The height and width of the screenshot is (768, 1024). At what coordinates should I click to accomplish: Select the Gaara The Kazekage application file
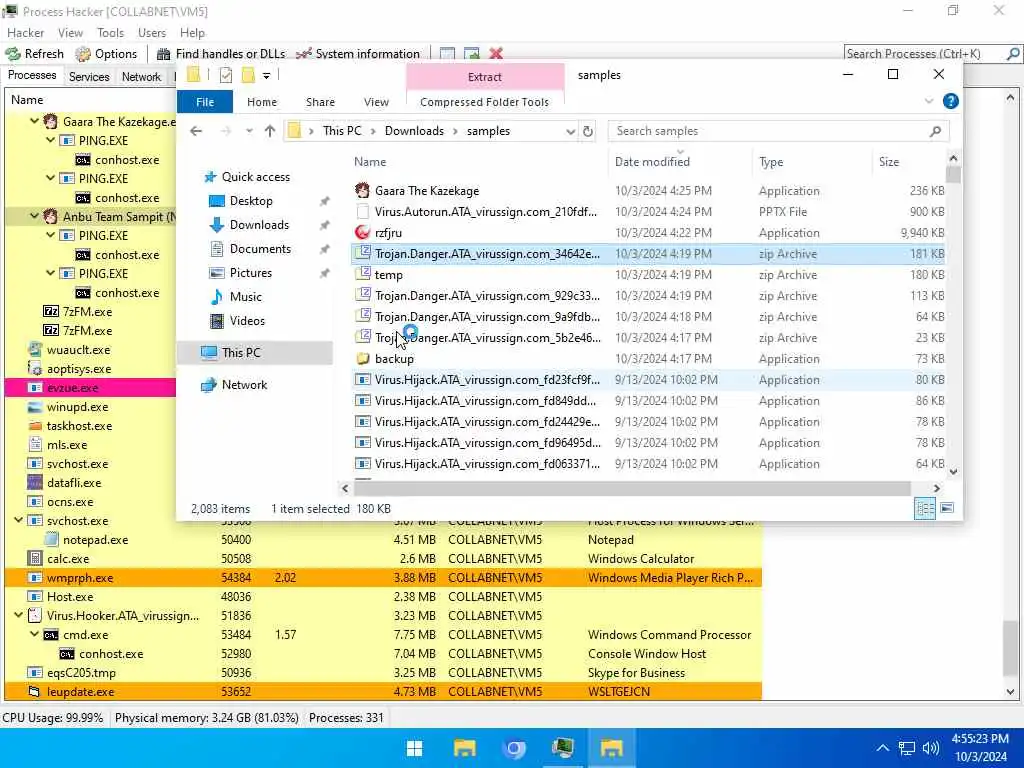click(648, 191)
